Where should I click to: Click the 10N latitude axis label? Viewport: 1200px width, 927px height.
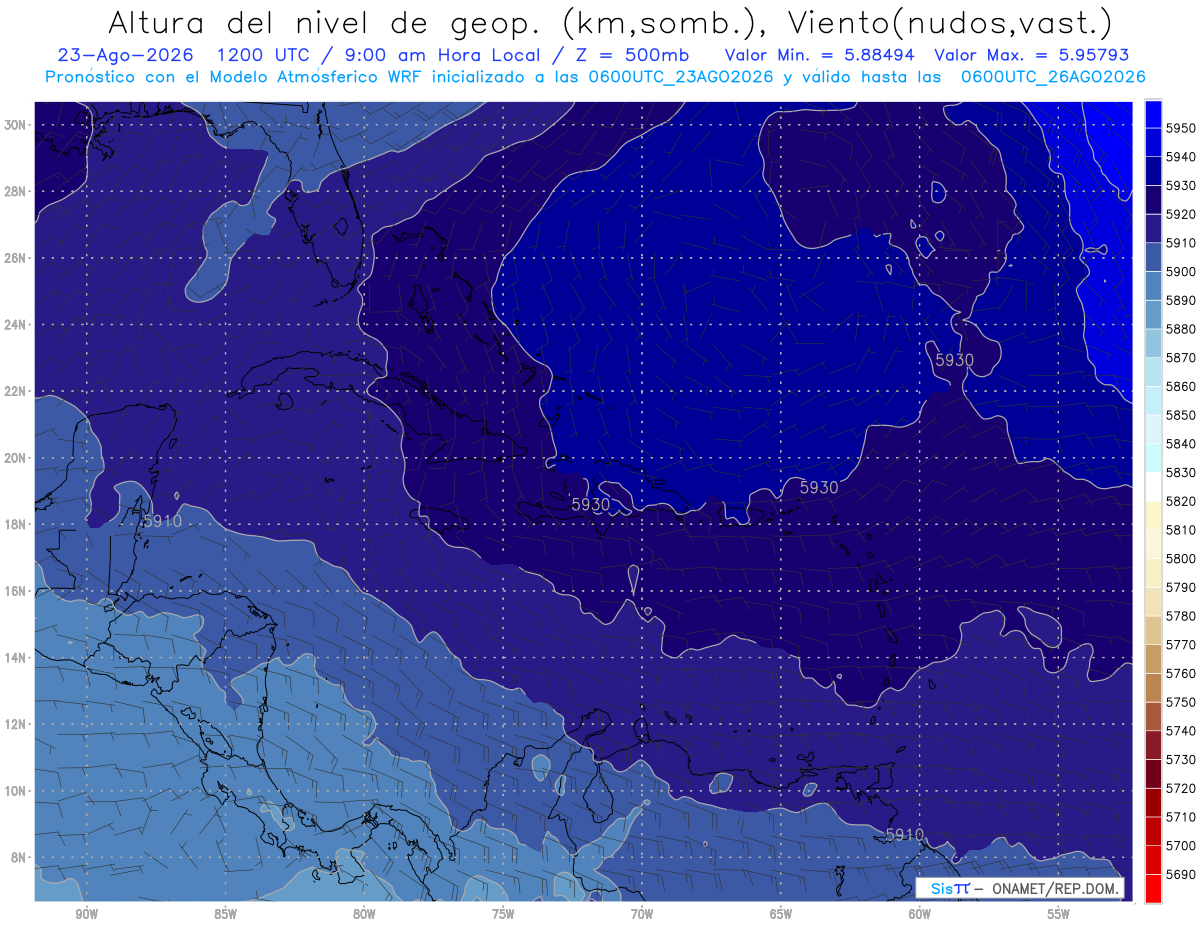pyautogui.click(x=16, y=791)
